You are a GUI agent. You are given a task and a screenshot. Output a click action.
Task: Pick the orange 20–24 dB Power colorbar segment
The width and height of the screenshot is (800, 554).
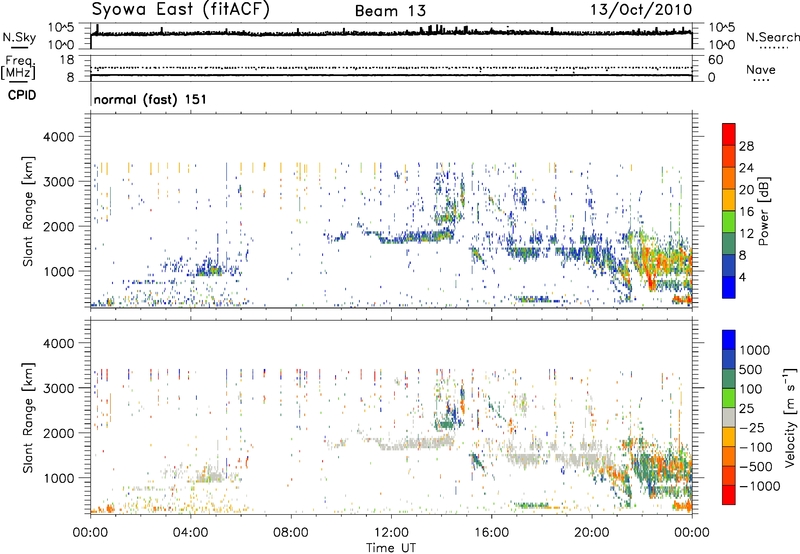tap(729, 178)
